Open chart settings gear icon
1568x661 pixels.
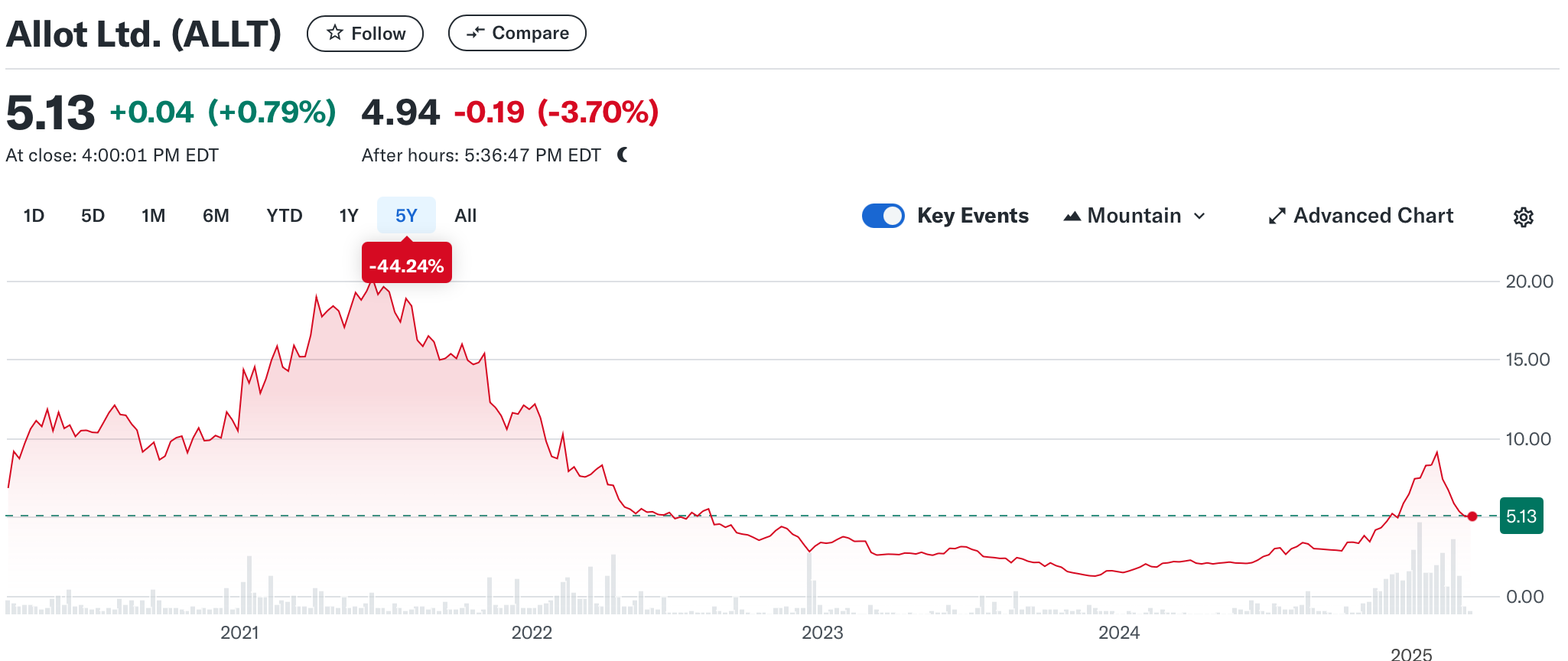point(1523,217)
